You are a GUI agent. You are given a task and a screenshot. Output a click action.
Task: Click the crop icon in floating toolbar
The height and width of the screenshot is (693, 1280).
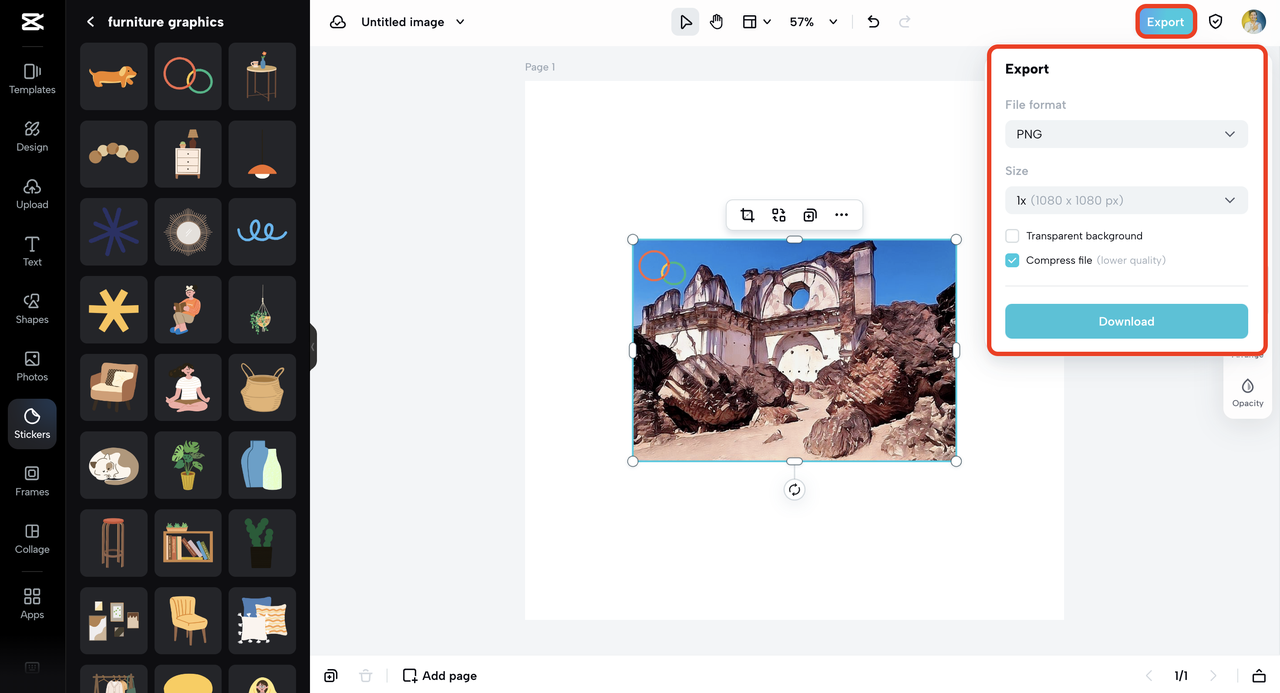747,215
